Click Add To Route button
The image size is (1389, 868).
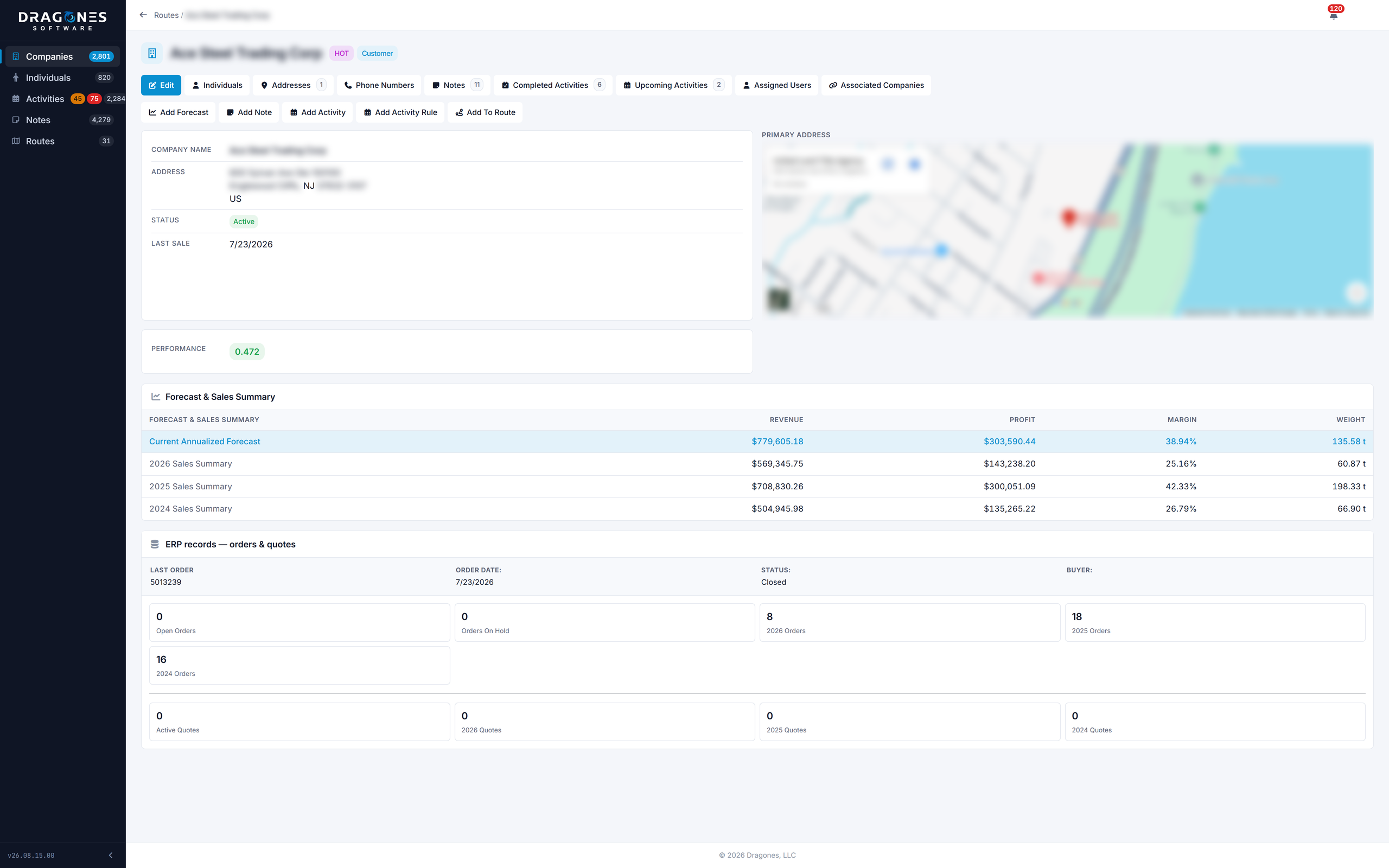coord(485,112)
